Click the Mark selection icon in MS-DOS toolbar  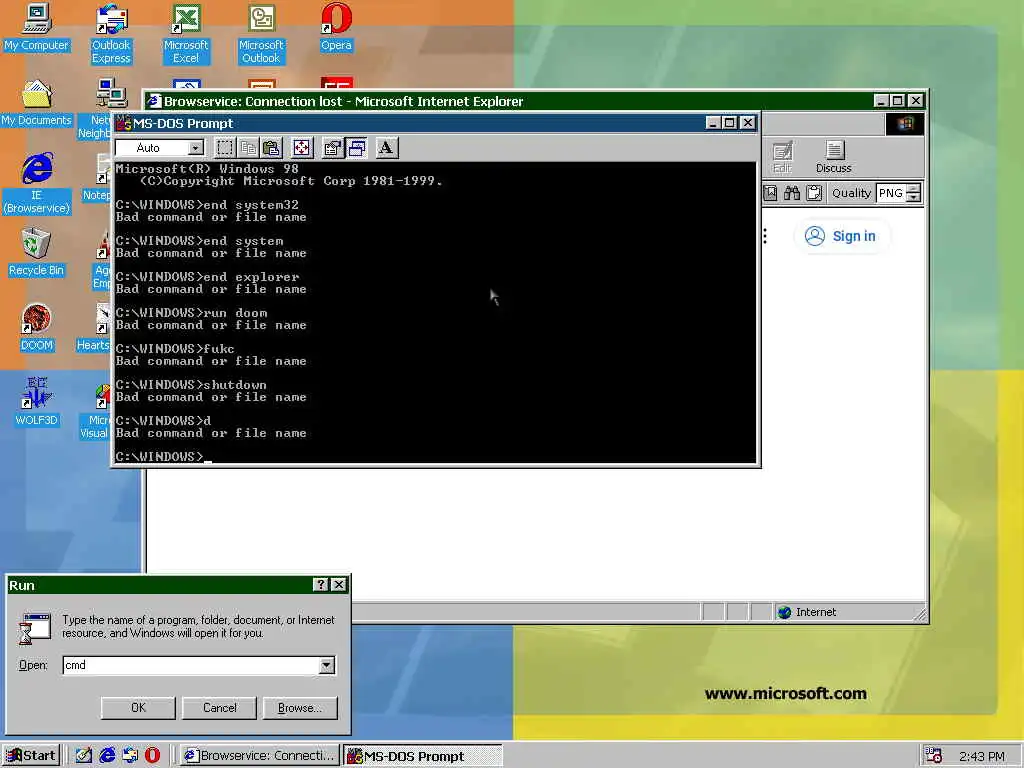coord(225,148)
